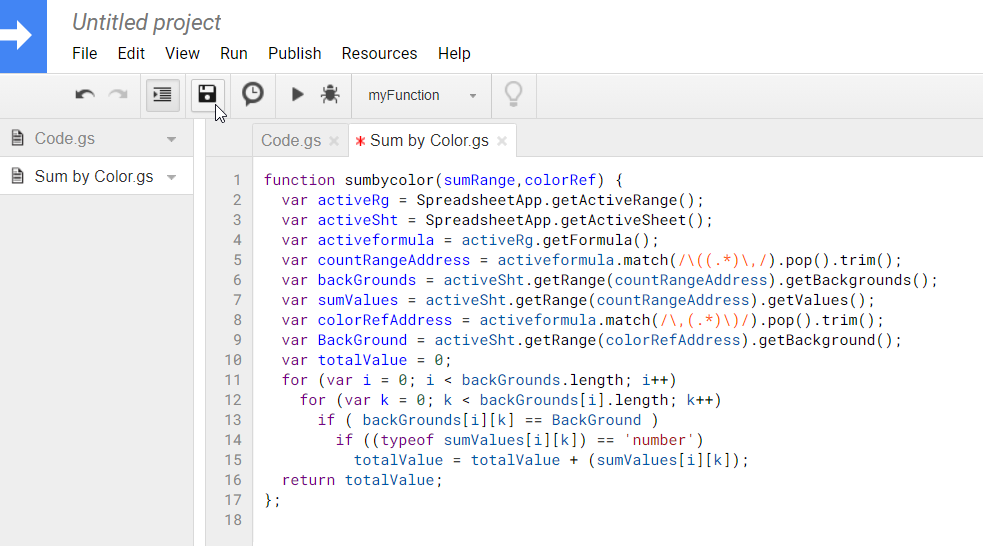Image resolution: width=983 pixels, height=546 pixels.
Task: Select Code.gs in the file sidebar
Action: (x=65, y=139)
